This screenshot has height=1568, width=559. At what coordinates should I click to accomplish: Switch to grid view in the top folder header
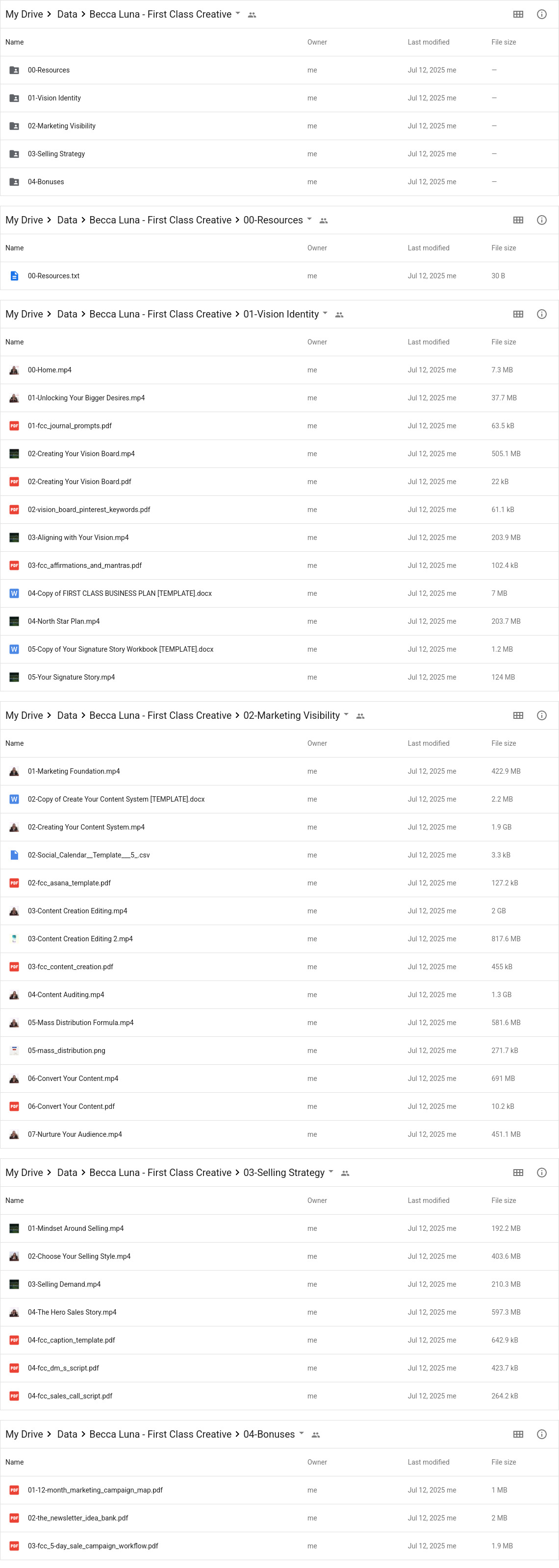(518, 14)
